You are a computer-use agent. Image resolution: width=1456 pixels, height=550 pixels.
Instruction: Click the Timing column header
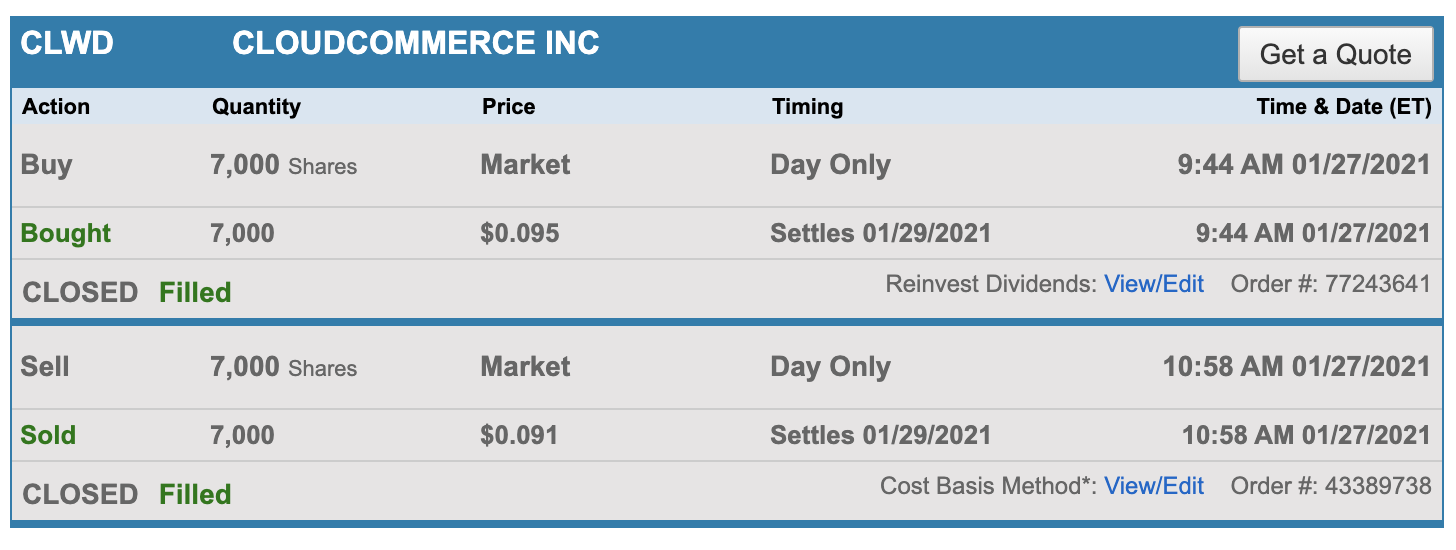click(x=807, y=107)
